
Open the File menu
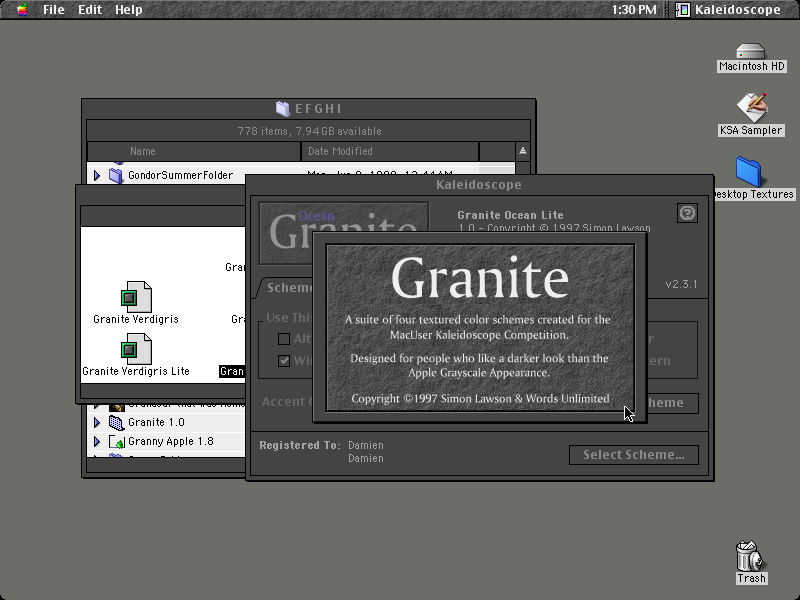point(54,9)
